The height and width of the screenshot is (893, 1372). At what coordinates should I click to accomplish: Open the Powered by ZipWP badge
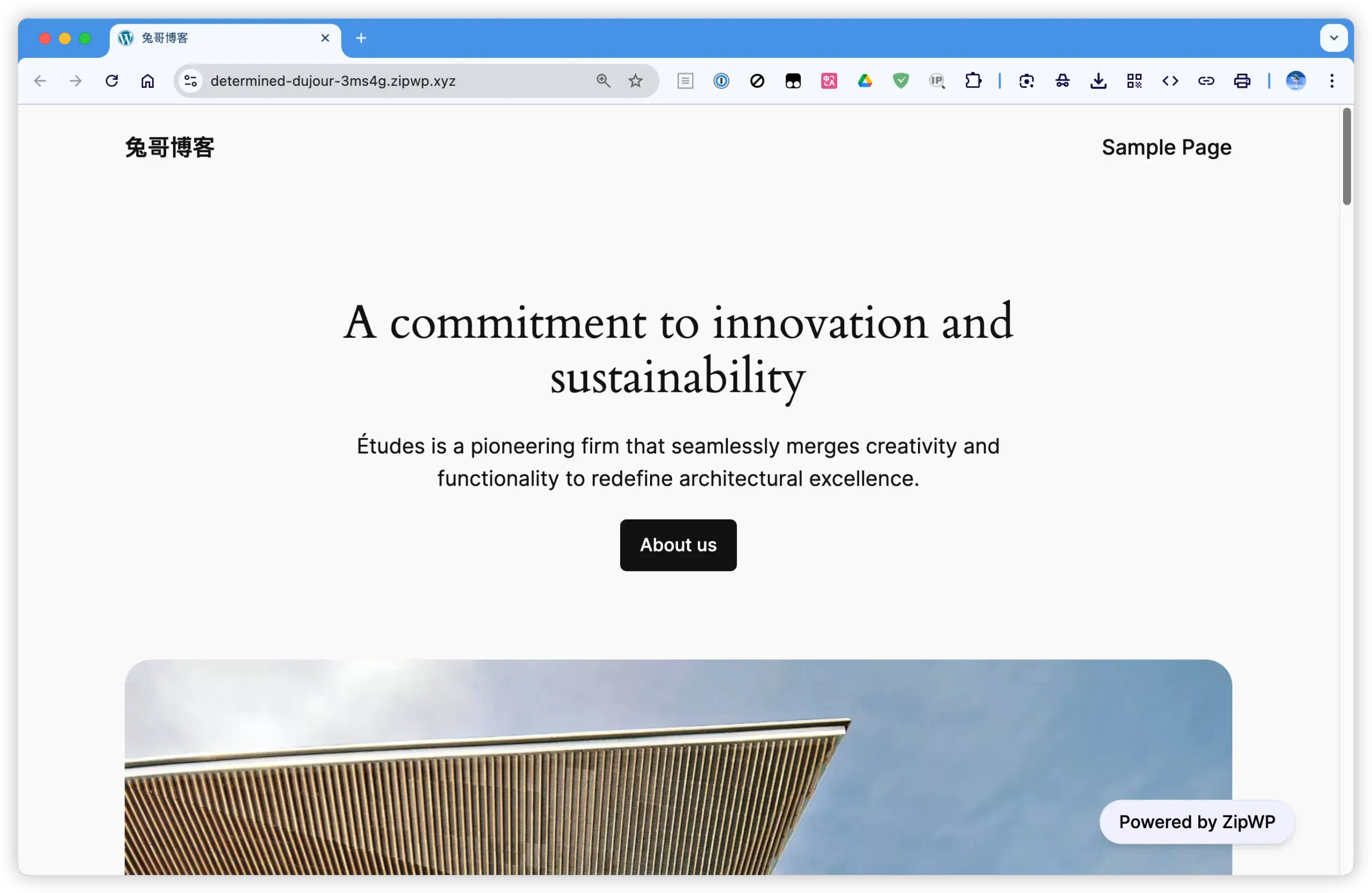coord(1197,822)
